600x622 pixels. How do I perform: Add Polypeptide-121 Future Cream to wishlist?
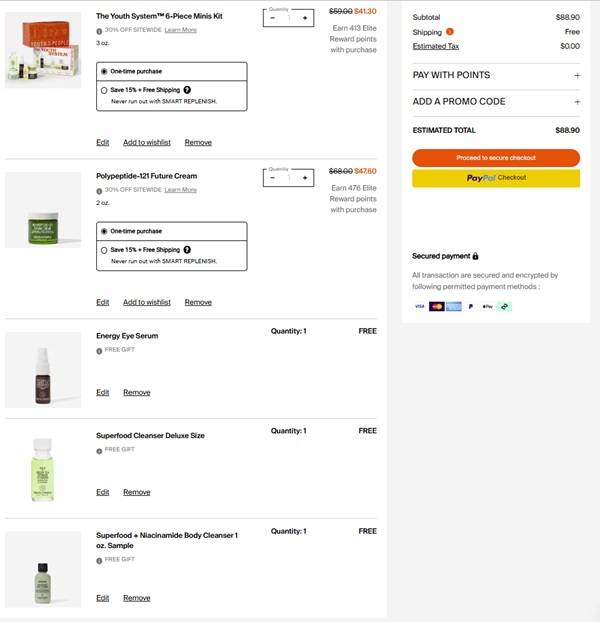147,302
